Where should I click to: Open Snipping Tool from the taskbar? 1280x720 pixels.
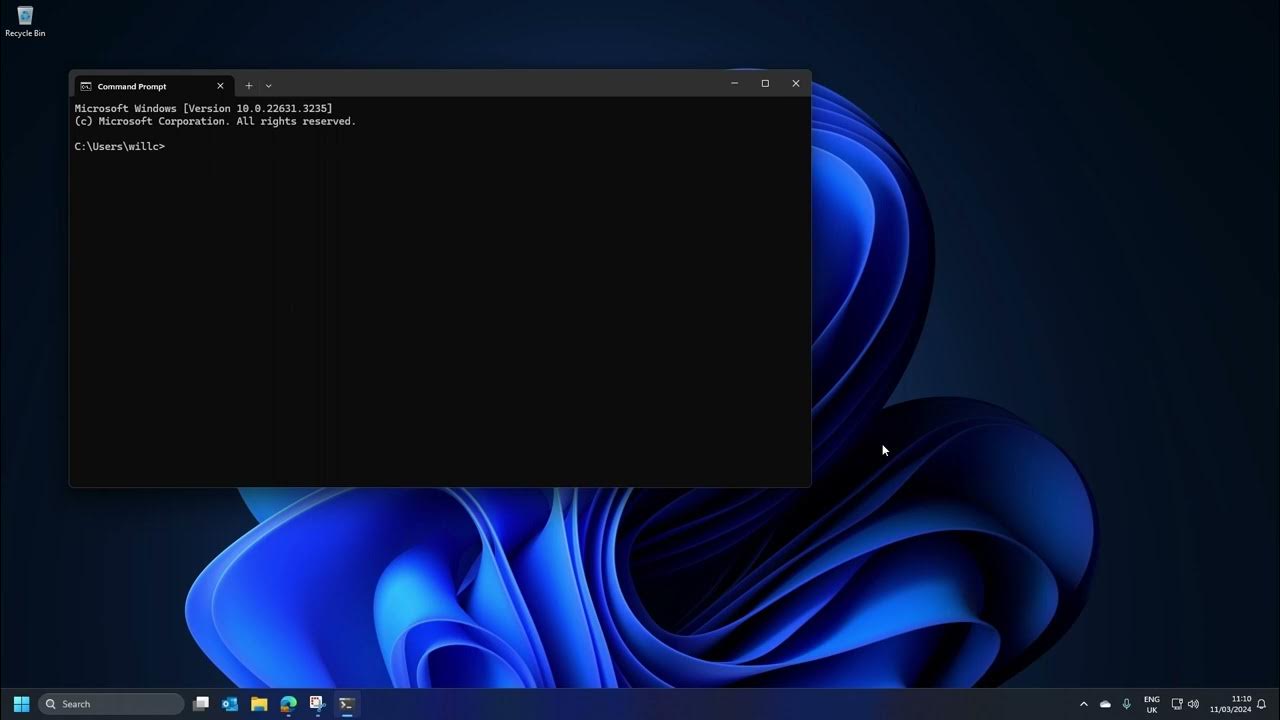(x=317, y=704)
